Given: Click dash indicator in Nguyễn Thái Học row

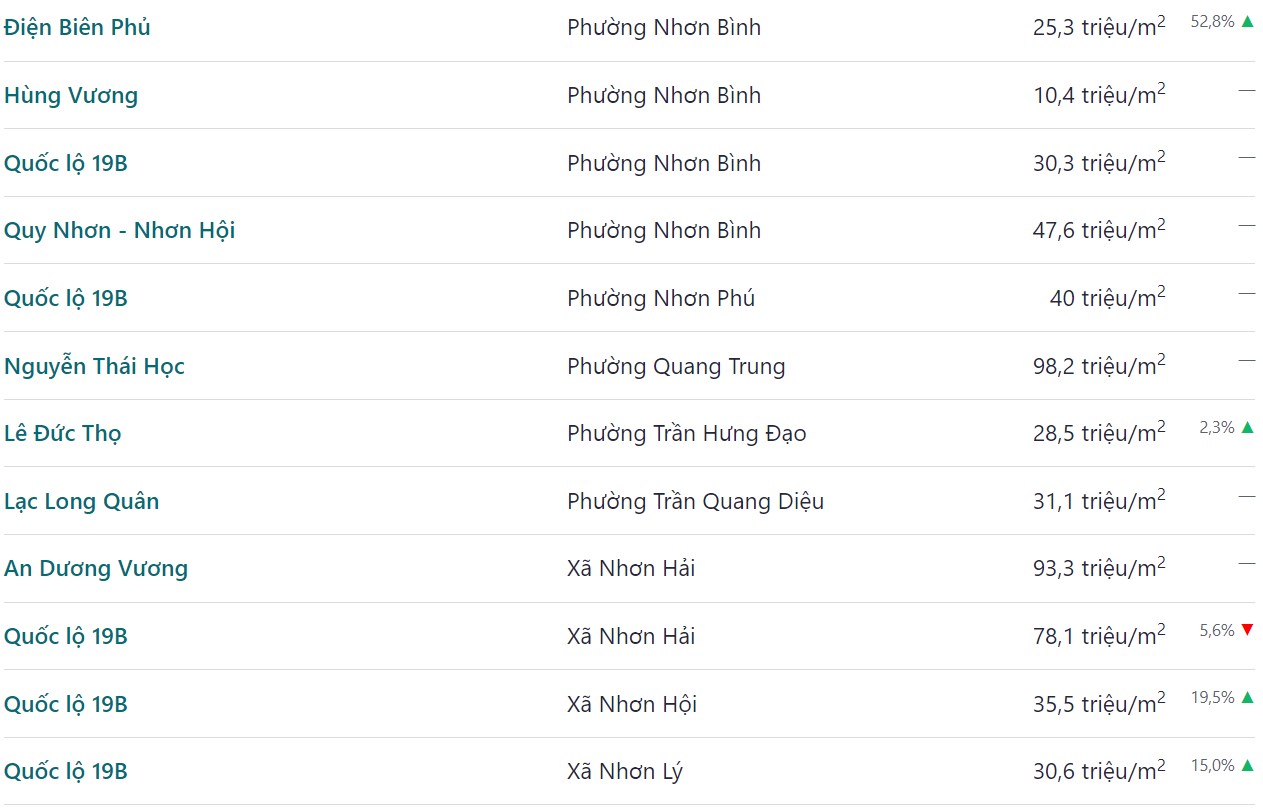Looking at the screenshot, I should click(x=1246, y=360).
